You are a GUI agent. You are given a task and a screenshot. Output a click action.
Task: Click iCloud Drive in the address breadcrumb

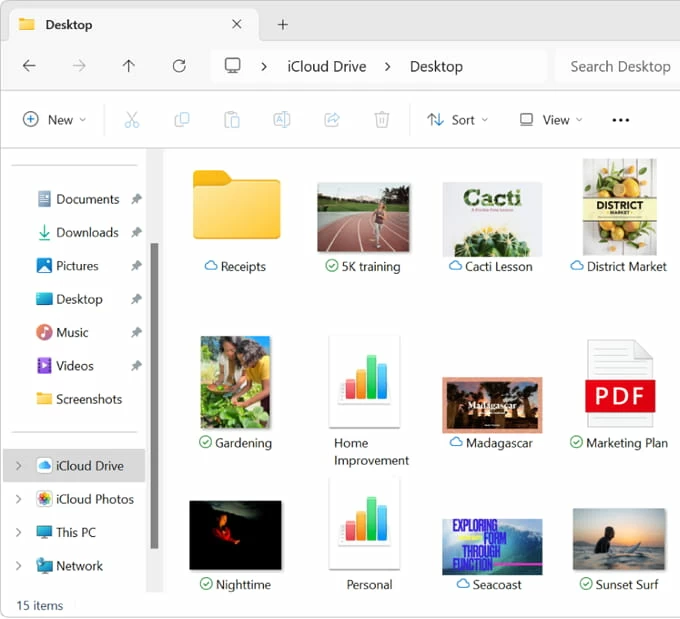[x=326, y=66]
